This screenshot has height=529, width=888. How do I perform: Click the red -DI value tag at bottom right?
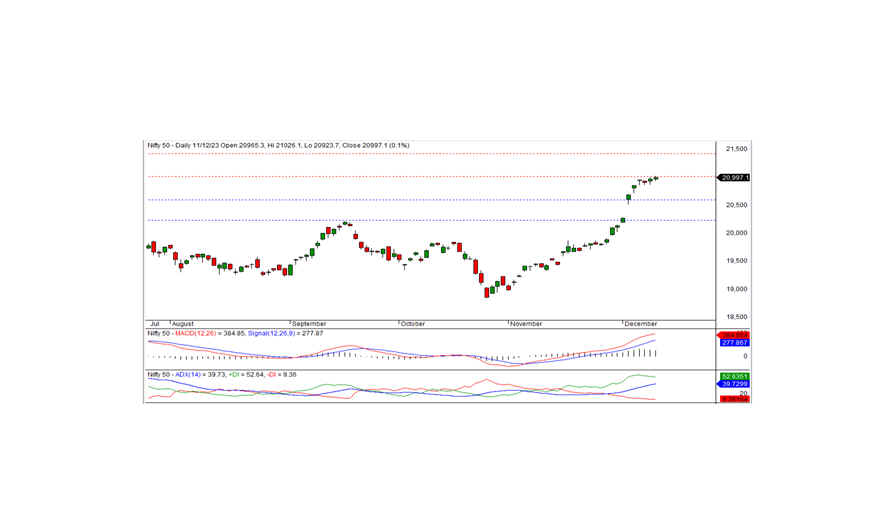click(734, 399)
